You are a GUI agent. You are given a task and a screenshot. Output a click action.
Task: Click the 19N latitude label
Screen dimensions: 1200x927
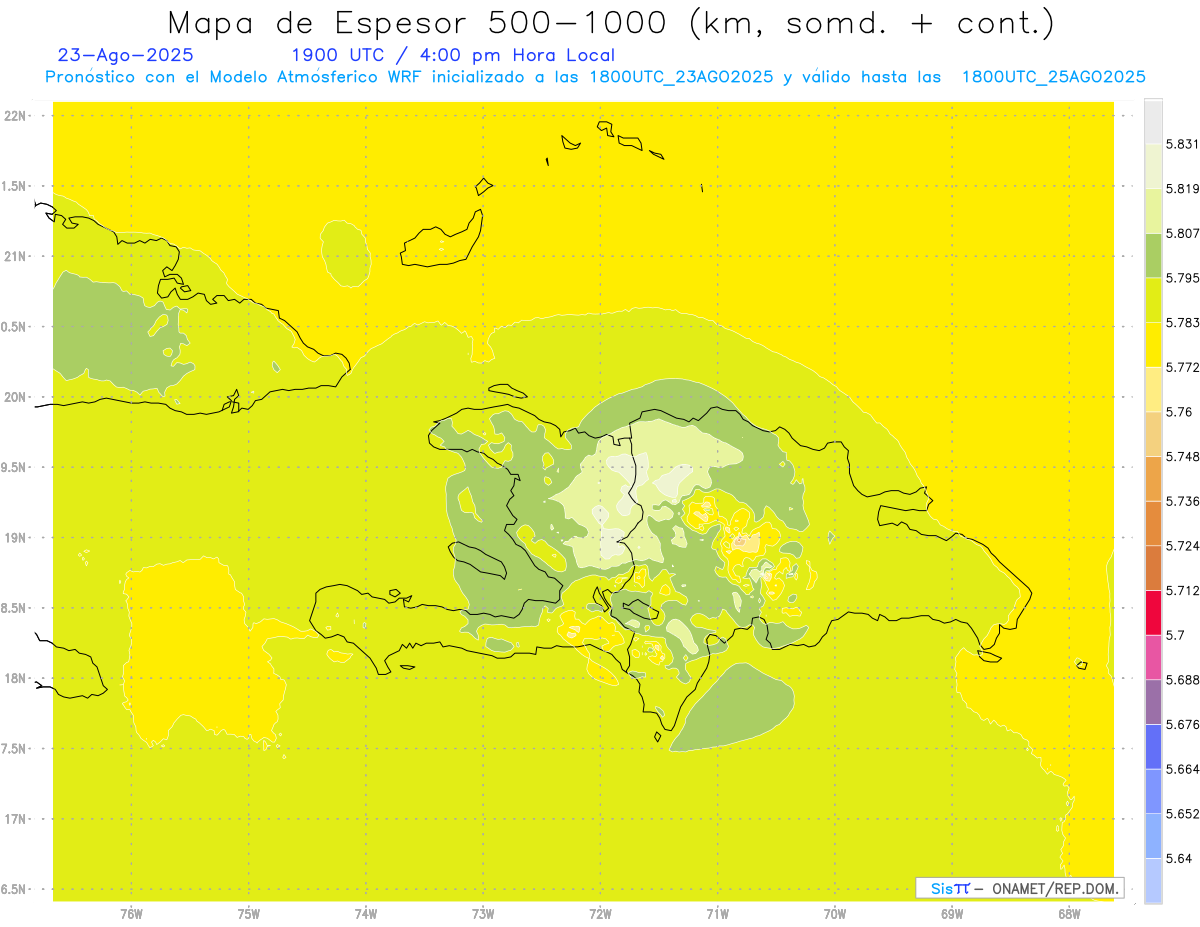(17, 538)
